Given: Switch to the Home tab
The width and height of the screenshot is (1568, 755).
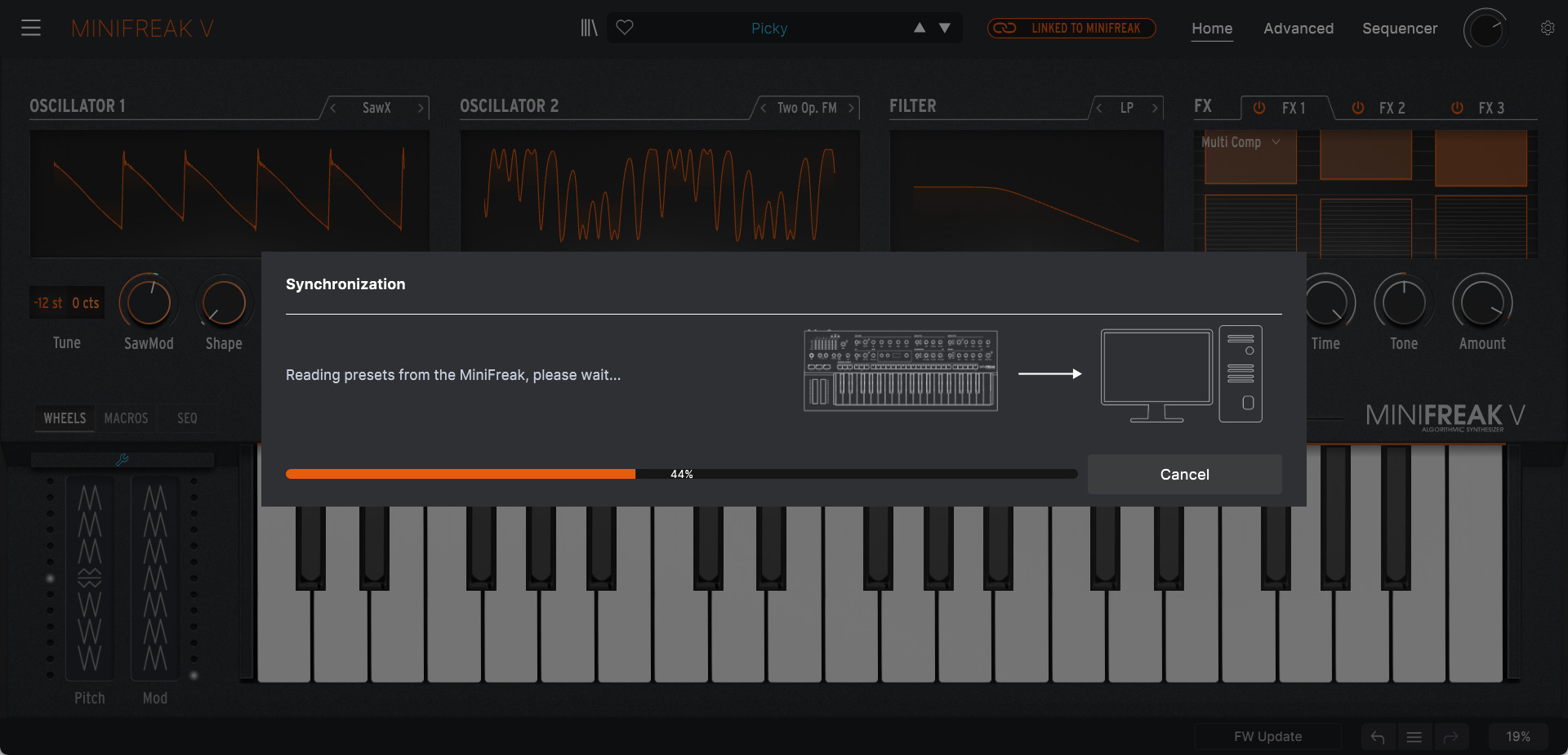Looking at the screenshot, I should (x=1212, y=29).
